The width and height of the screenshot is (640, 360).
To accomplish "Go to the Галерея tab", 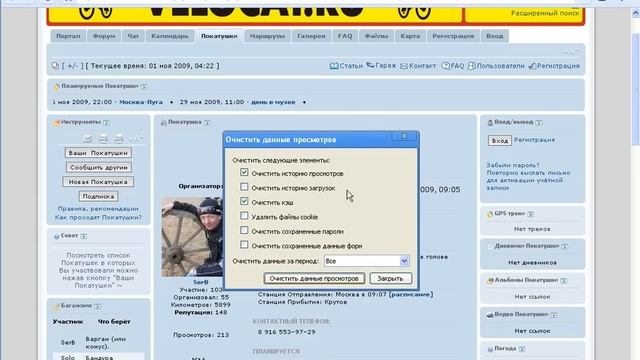I will coord(311,36).
